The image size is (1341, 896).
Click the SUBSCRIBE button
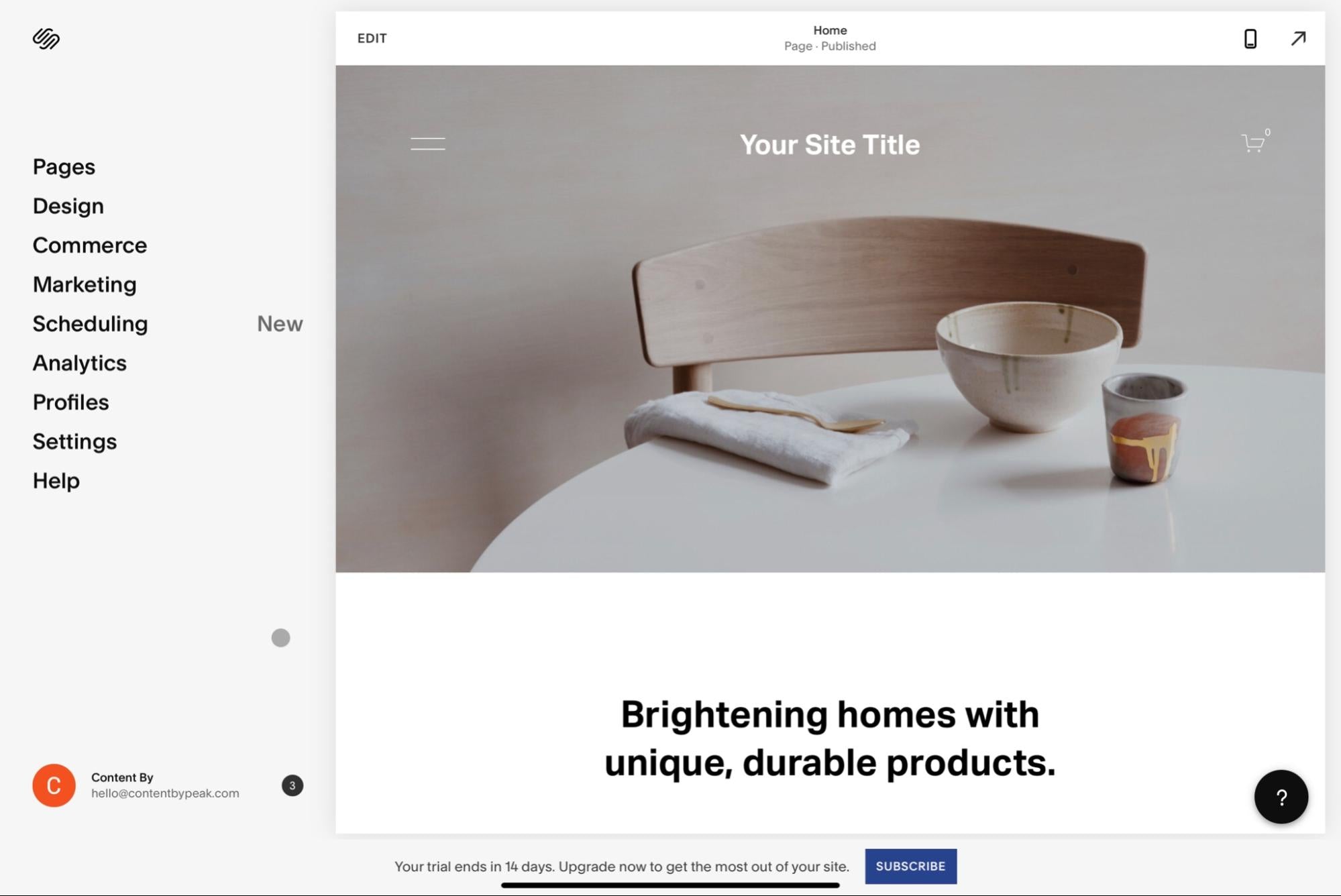(910, 865)
